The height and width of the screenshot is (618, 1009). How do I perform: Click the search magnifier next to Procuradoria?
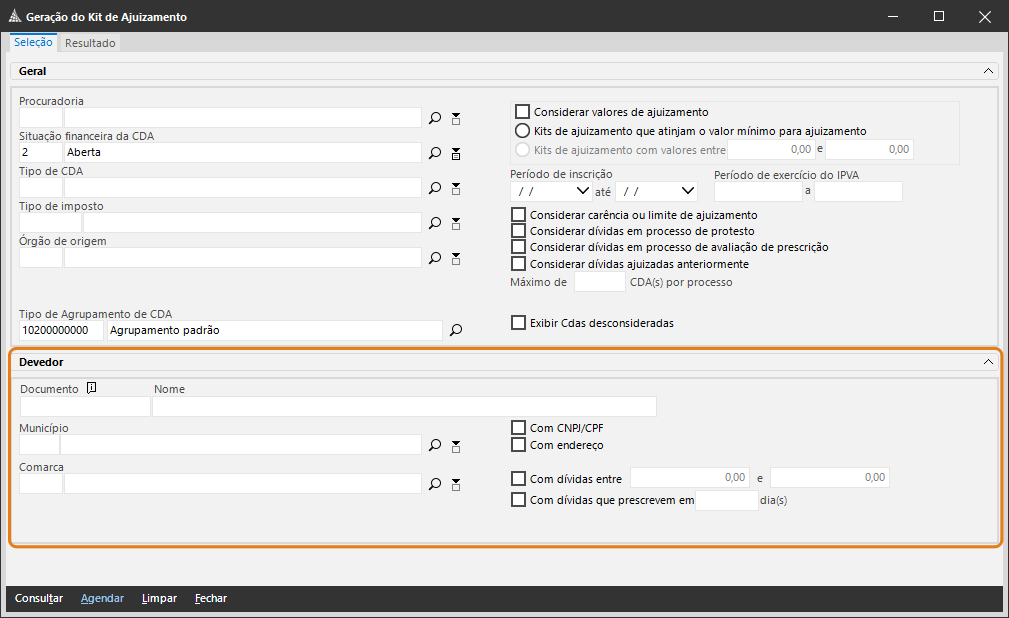tap(435, 118)
